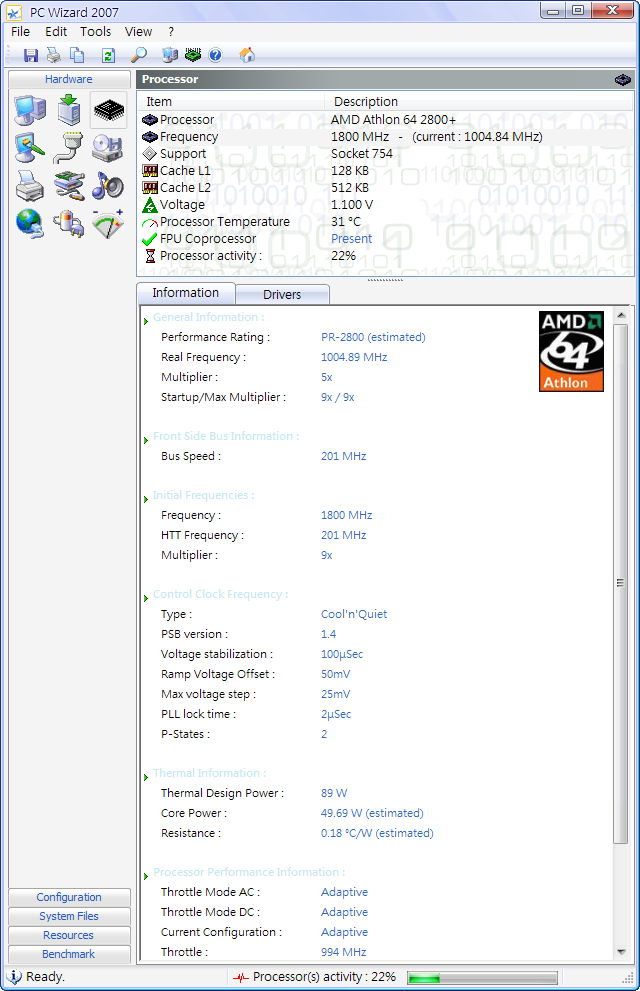The width and height of the screenshot is (640, 991).
Task: Open the ? help menu
Action: pyautogui.click(x=171, y=32)
